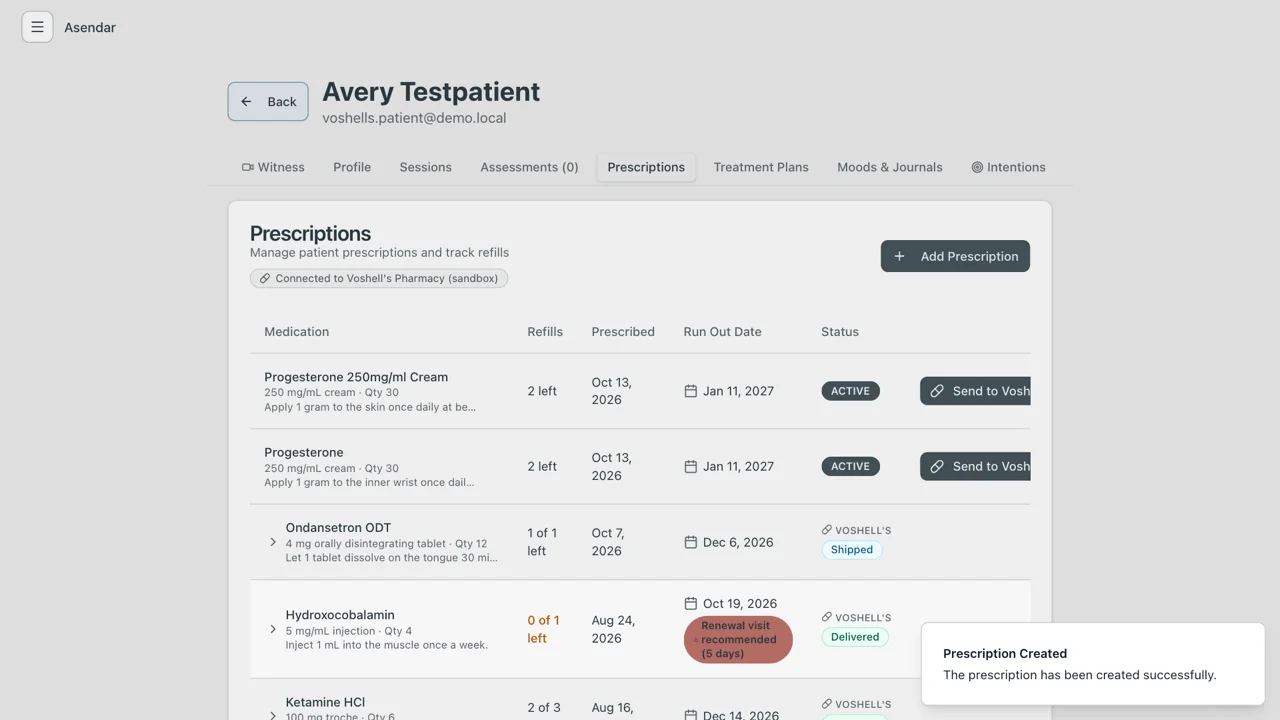
Task: Open the Sessions tab
Action: (426, 167)
